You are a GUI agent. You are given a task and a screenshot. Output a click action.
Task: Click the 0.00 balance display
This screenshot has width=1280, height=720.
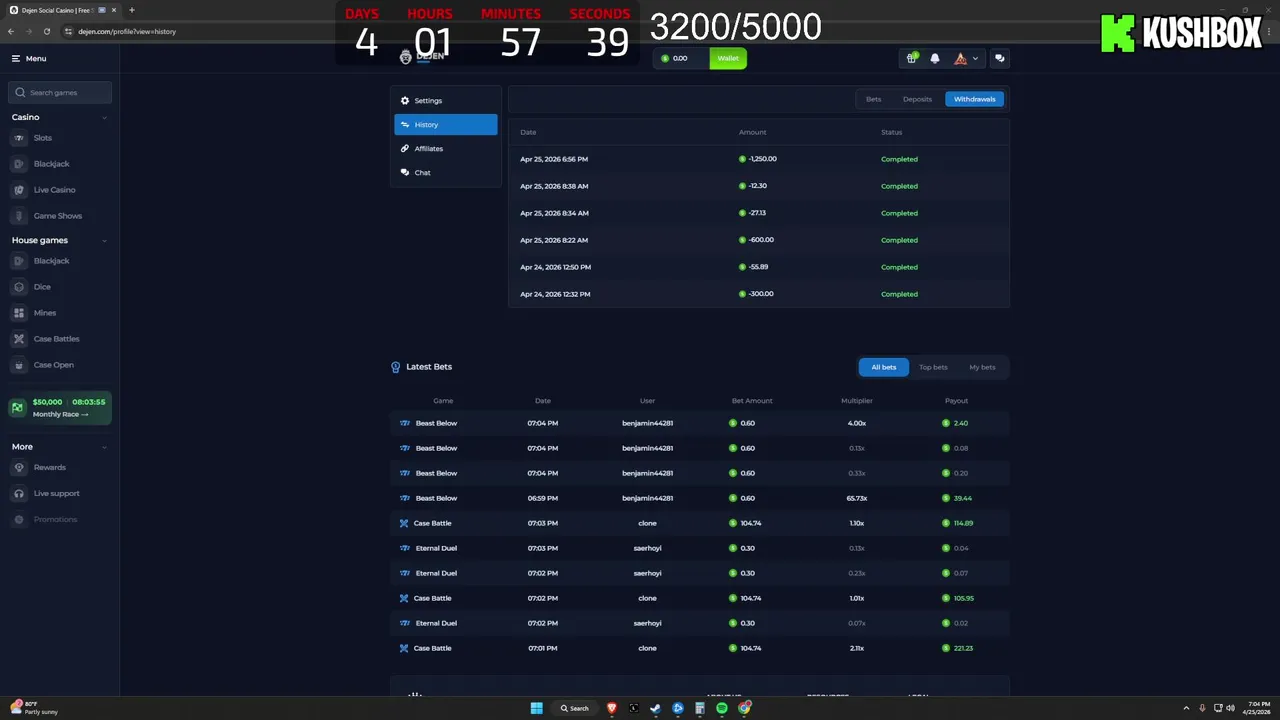pyautogui.click(x=682, y=58)
